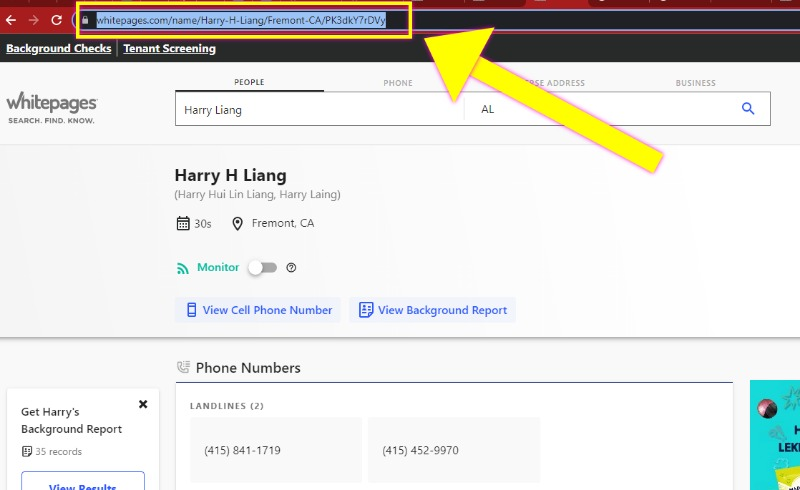
Task: Click the Harry H Liang name heading
Action: [x=231, y=175]
